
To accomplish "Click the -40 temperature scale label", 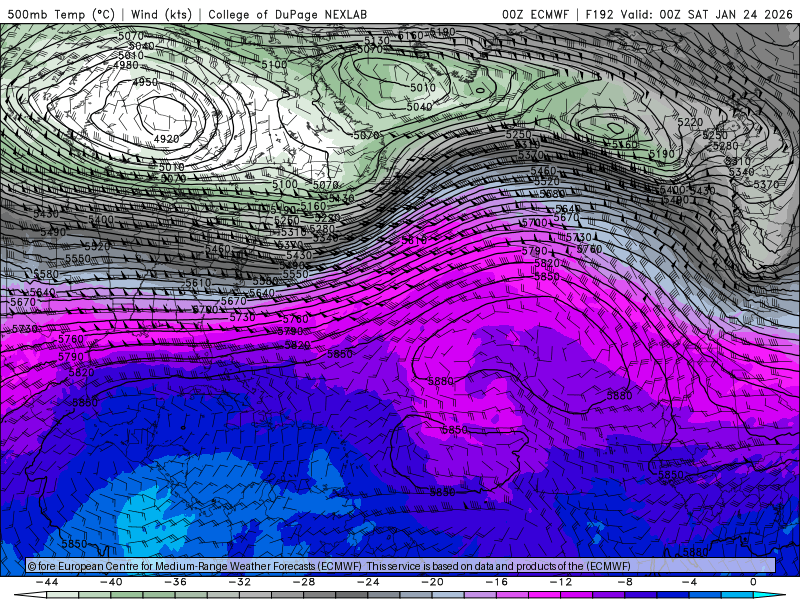I will pos(111,582).
